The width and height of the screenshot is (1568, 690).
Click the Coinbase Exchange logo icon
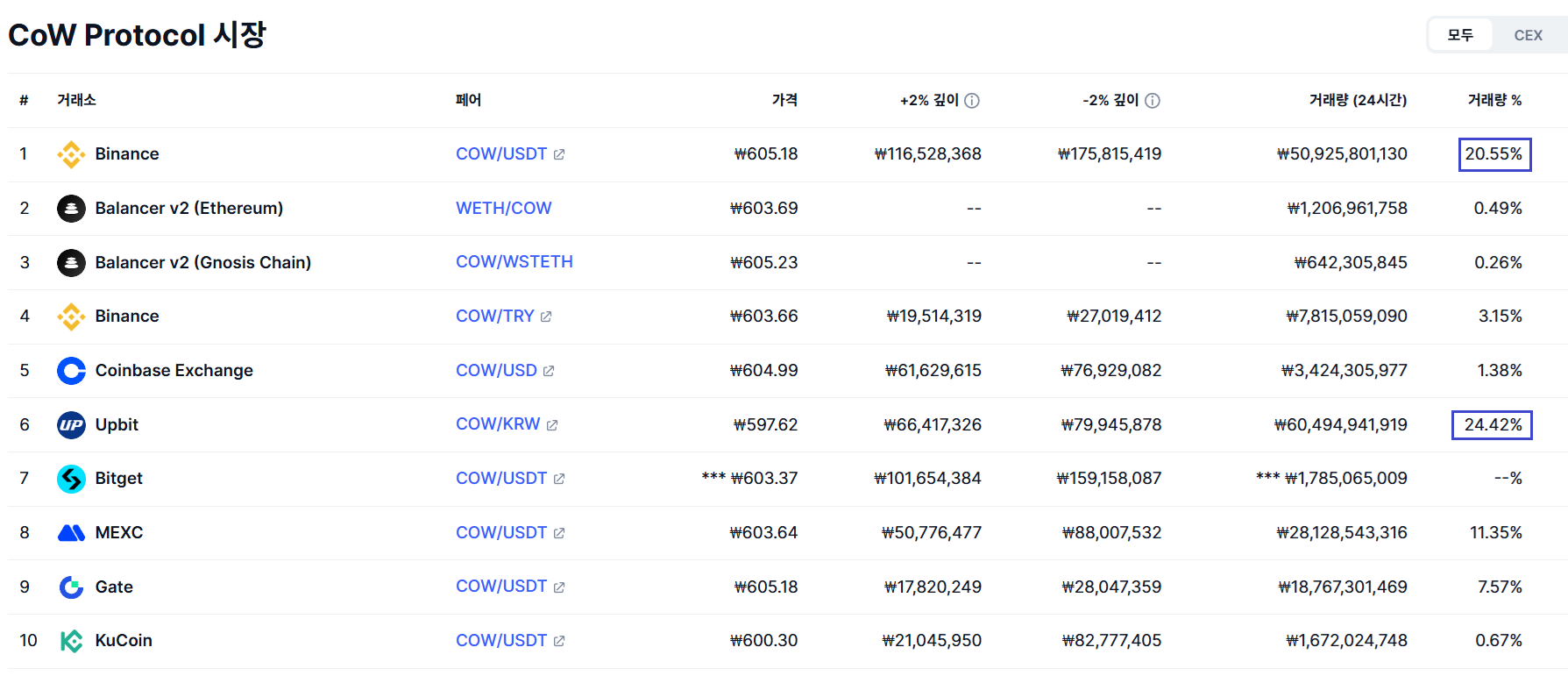(71, 371)
